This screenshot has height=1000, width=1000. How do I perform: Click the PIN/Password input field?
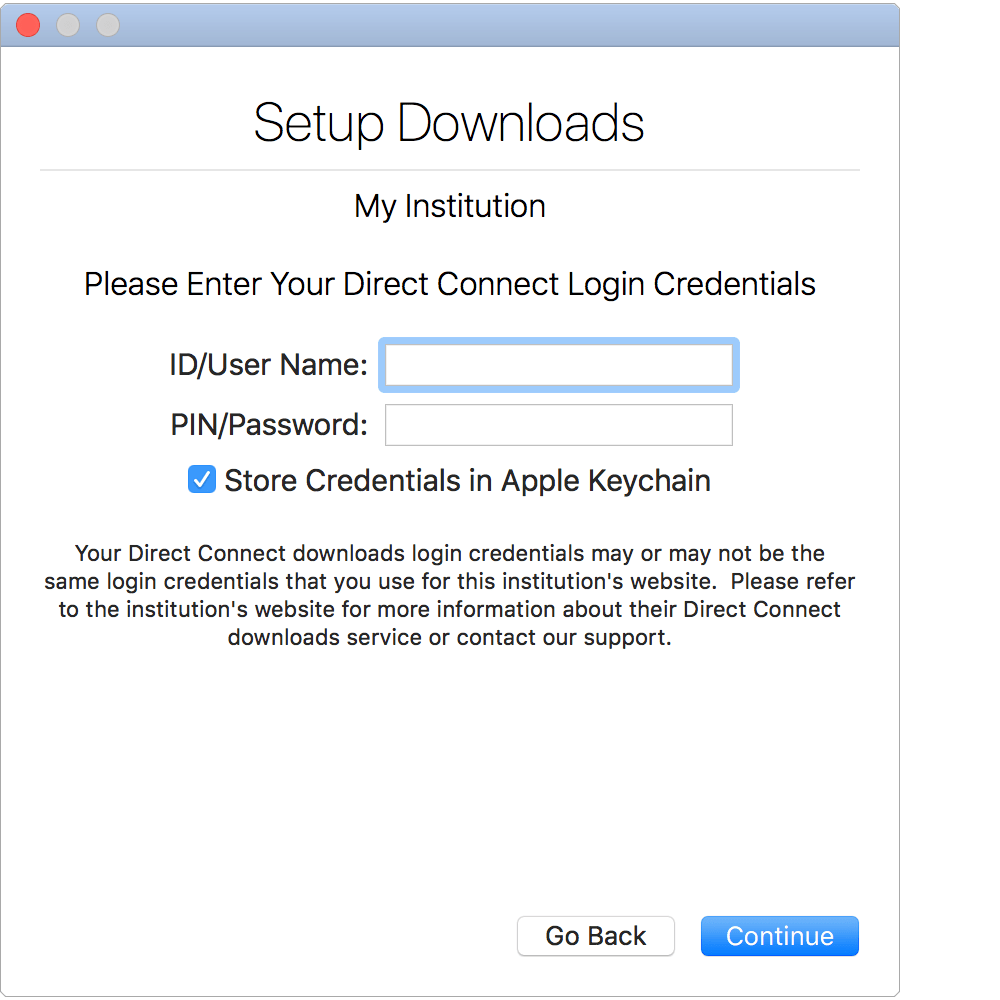coord(558,425)
